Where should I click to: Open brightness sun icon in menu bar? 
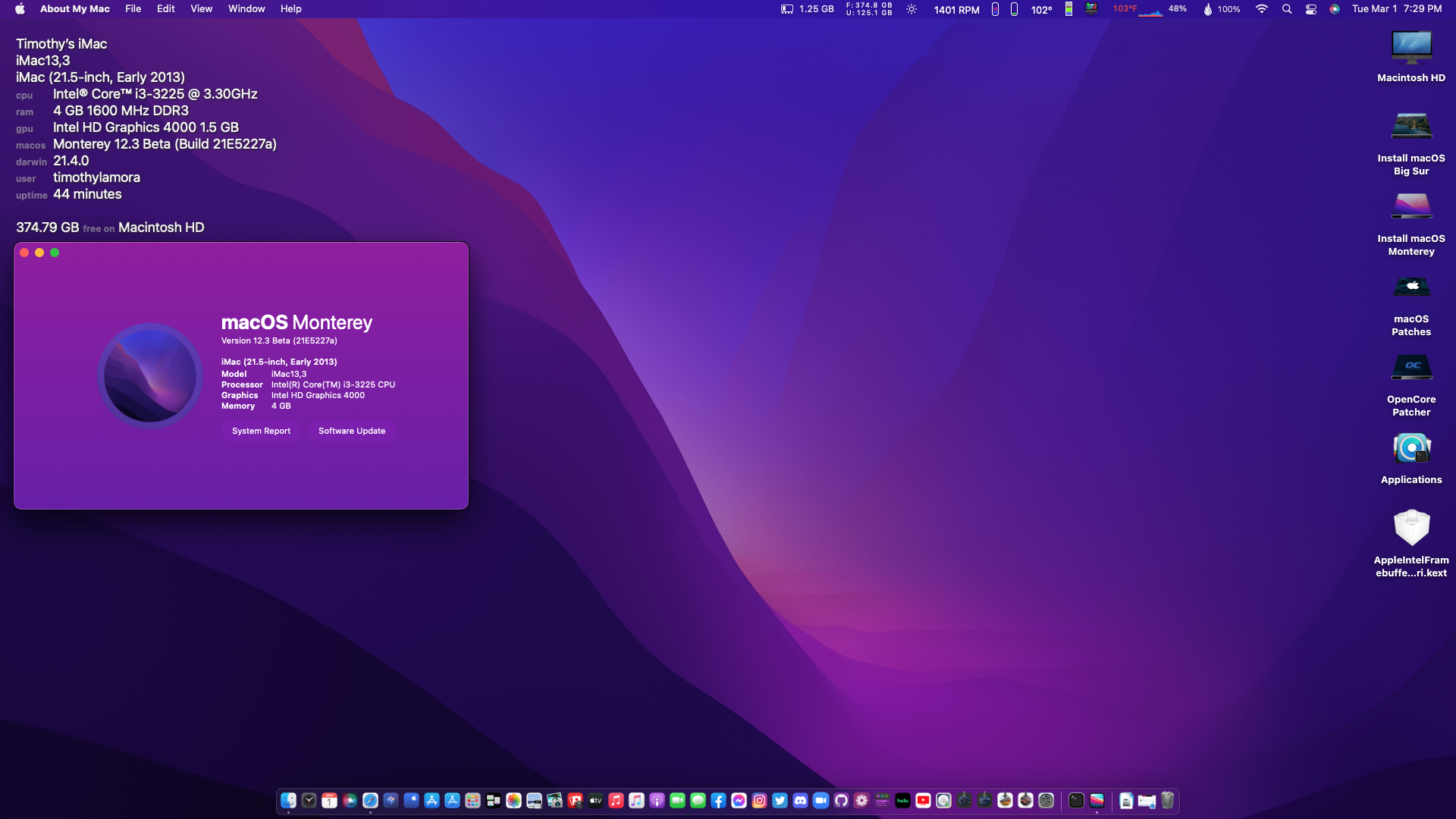pyautogui.click(x=912, y=9)
